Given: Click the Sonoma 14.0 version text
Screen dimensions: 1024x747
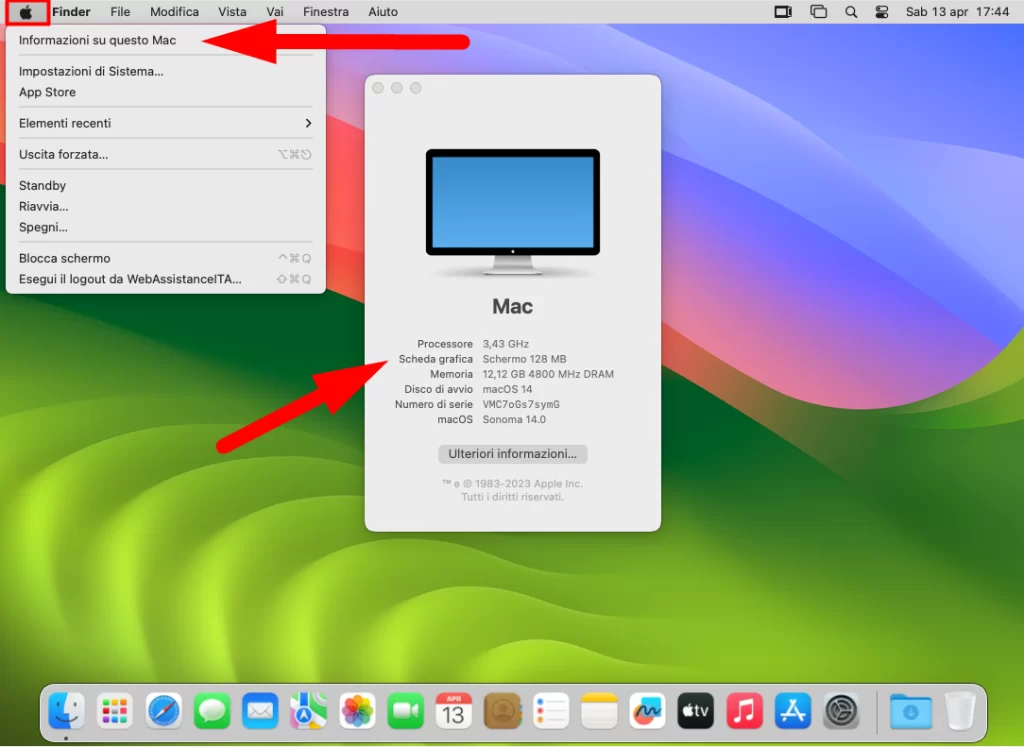Looking at the screenshot, I should (x=514, y=419).
